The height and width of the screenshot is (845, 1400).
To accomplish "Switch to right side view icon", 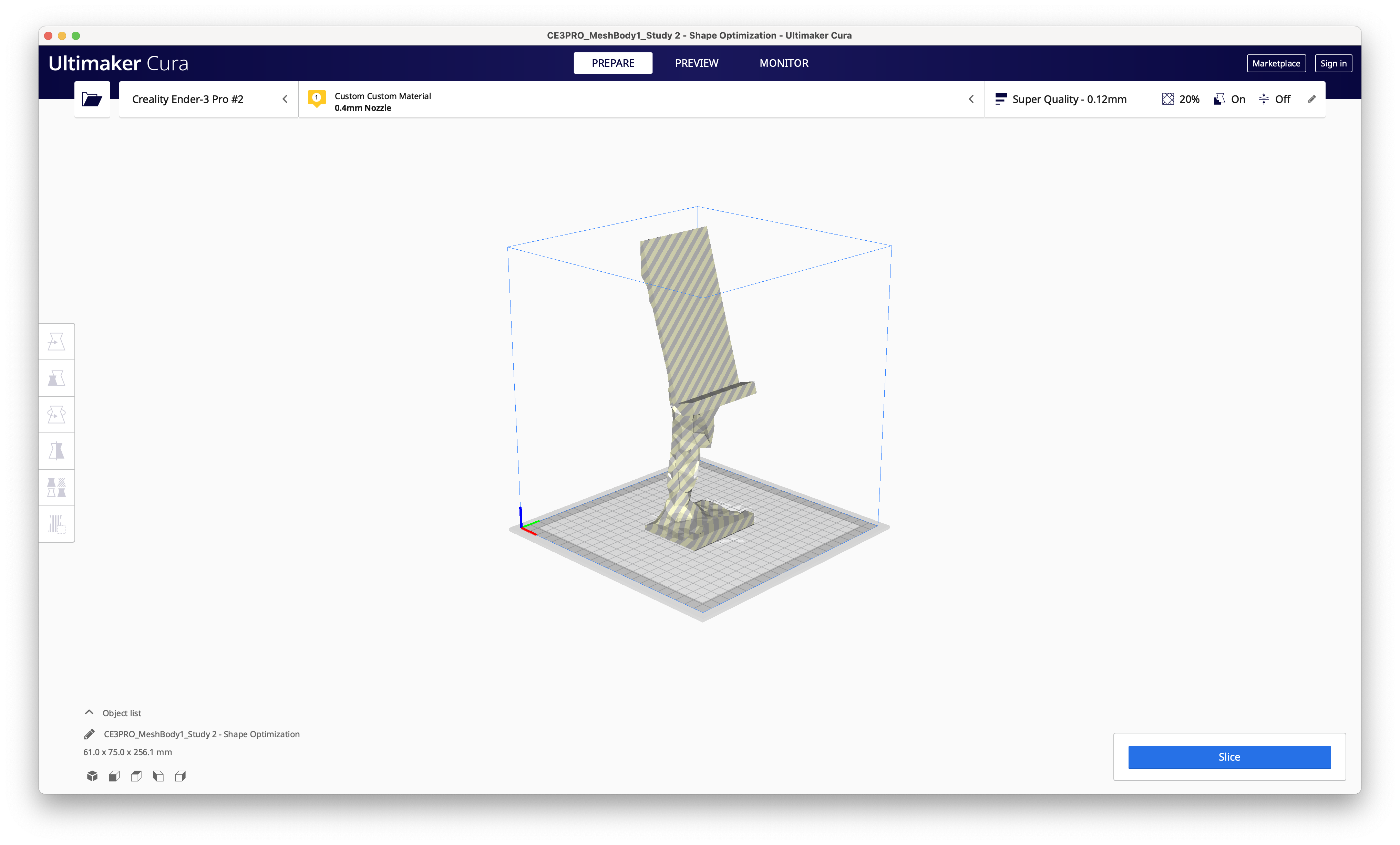I will coord(181,776).
